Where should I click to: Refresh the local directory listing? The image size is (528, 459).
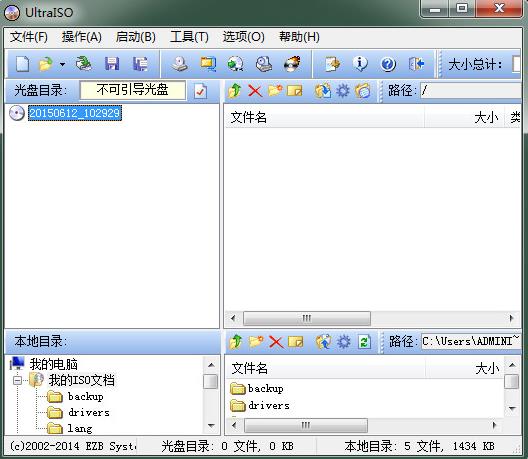point(364,342)
